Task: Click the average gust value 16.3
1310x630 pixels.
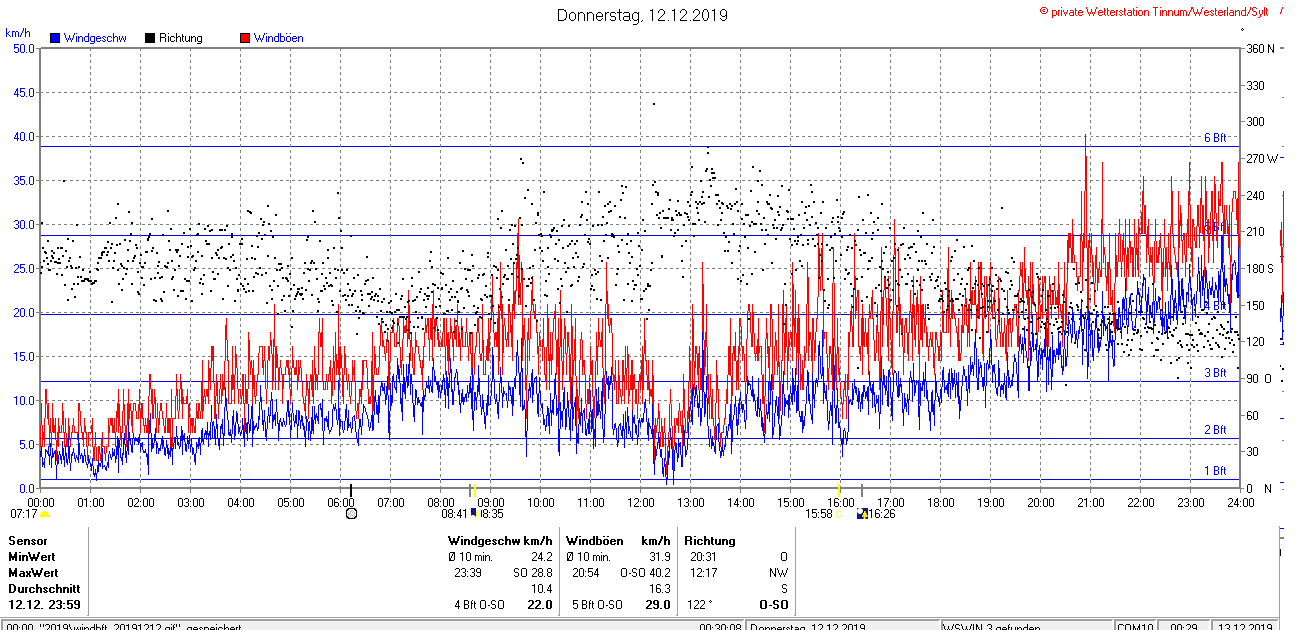Action: pyautogui.click(x=659, y=589)
